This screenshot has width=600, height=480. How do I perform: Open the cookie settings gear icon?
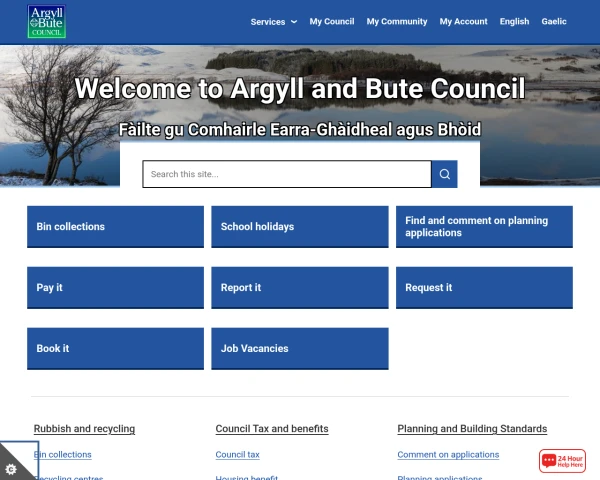click(x=11, y=468)
